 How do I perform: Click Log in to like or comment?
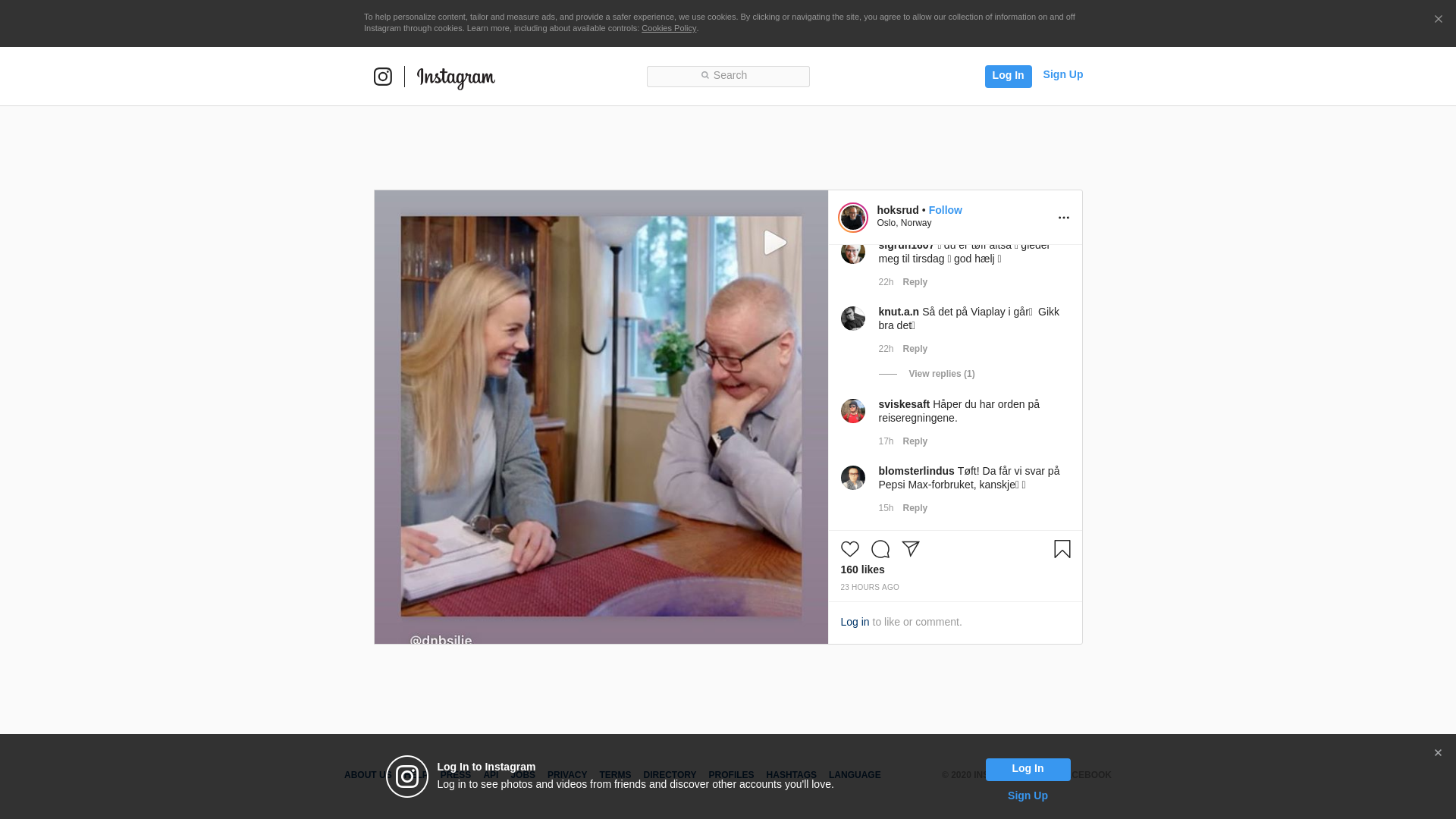[x=855, y=622]
